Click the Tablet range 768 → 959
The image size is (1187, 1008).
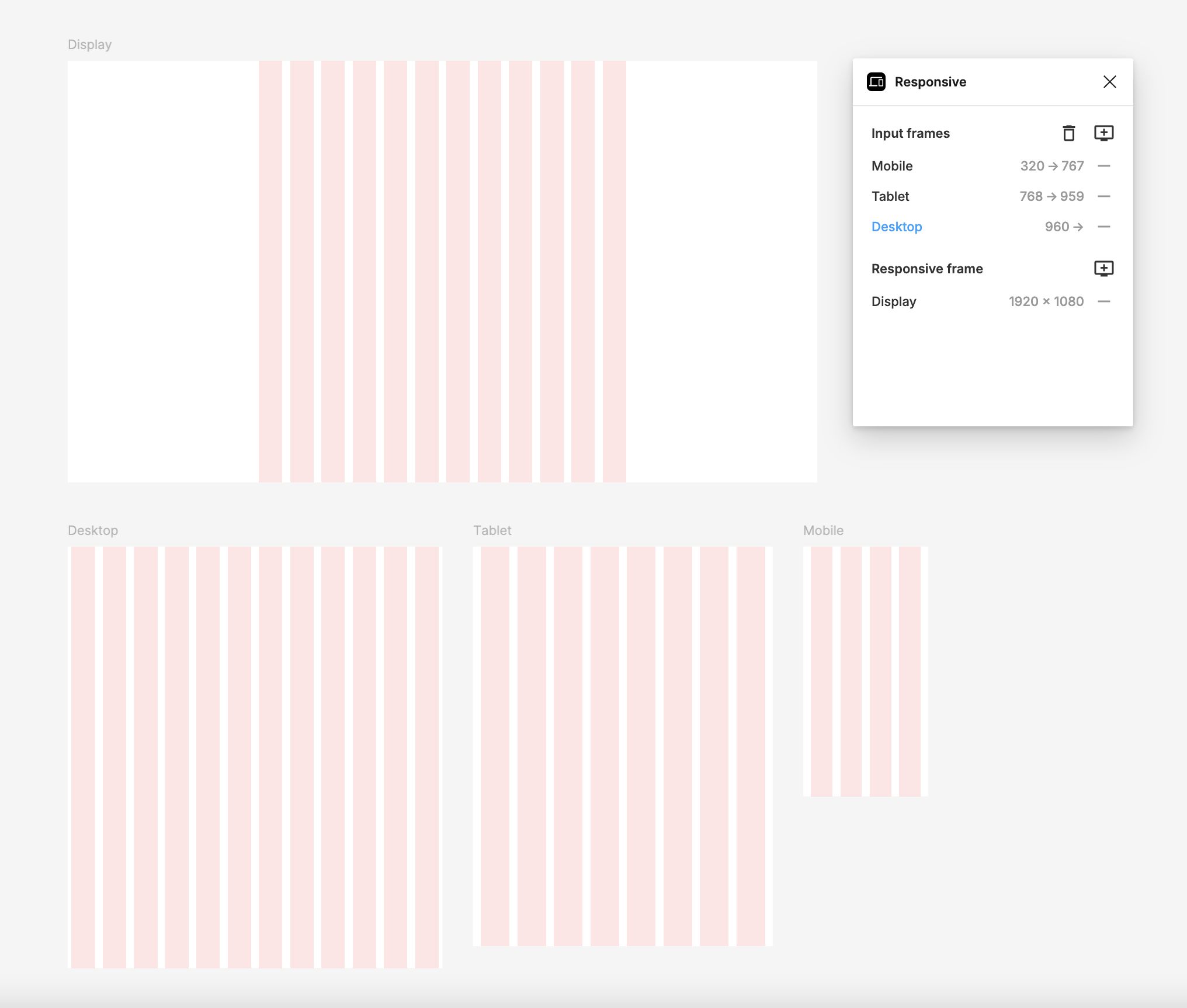point(1051,196)
